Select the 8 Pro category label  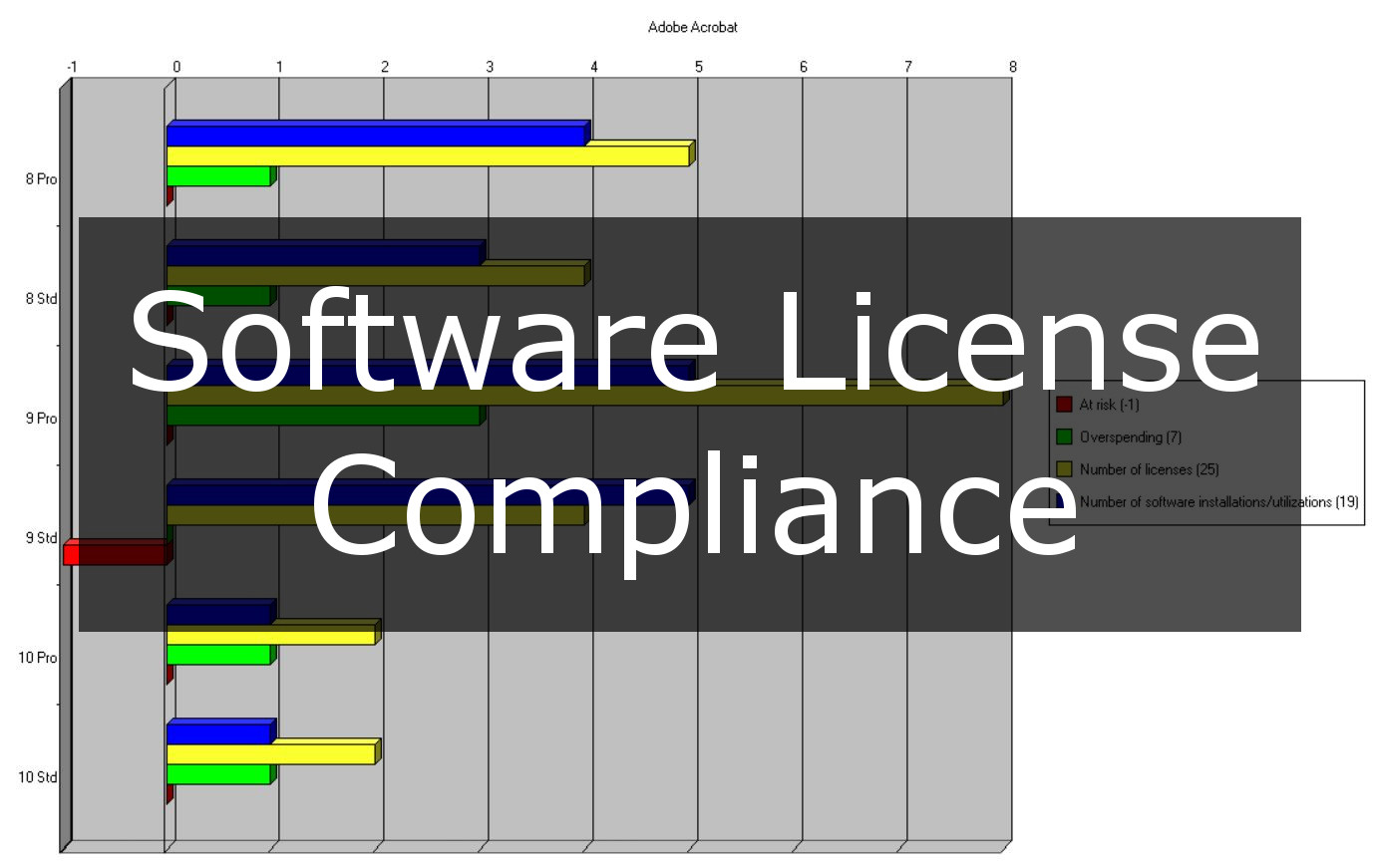tap(41, 179)
